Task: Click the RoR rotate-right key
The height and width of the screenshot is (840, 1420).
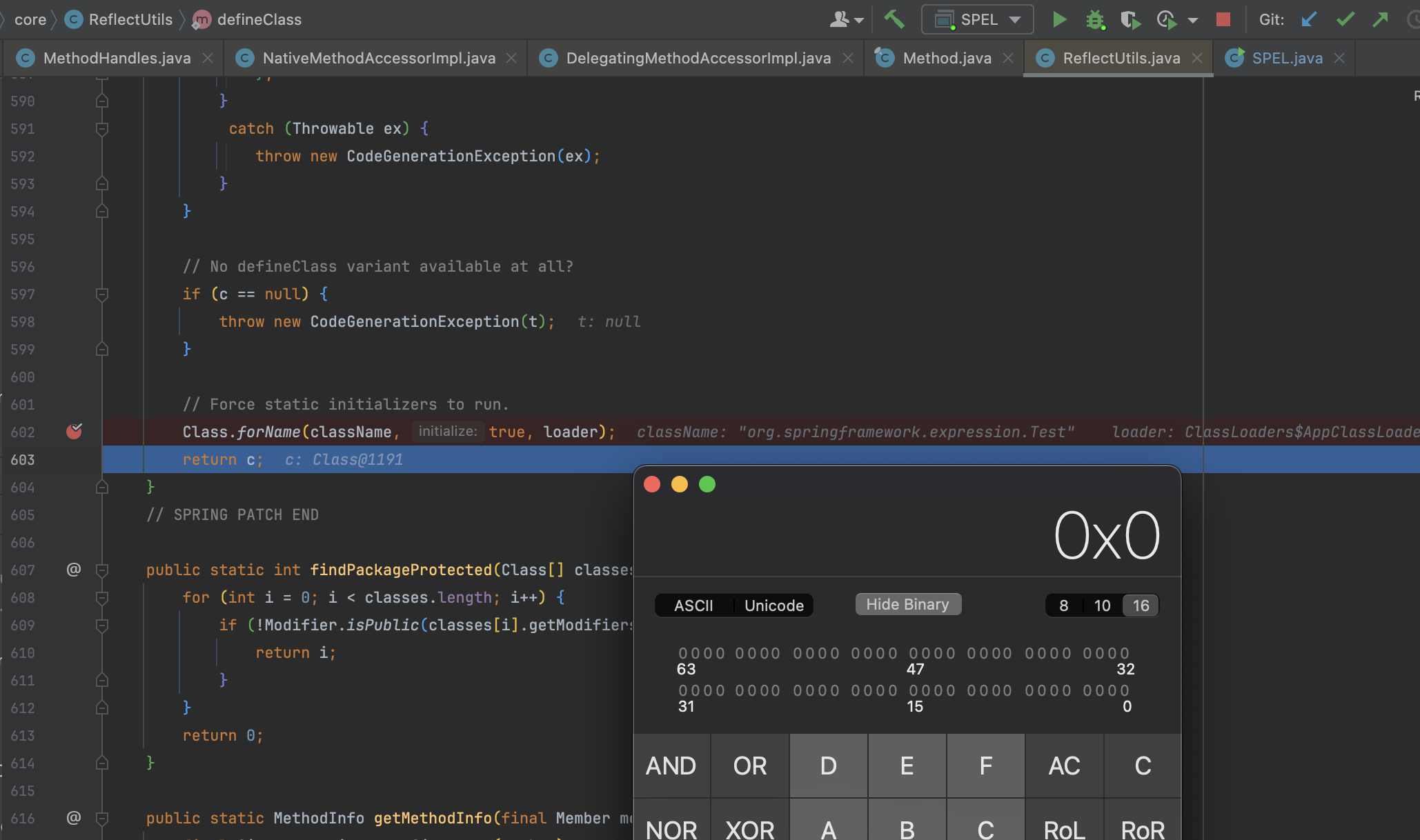Action: [1143, 821]
